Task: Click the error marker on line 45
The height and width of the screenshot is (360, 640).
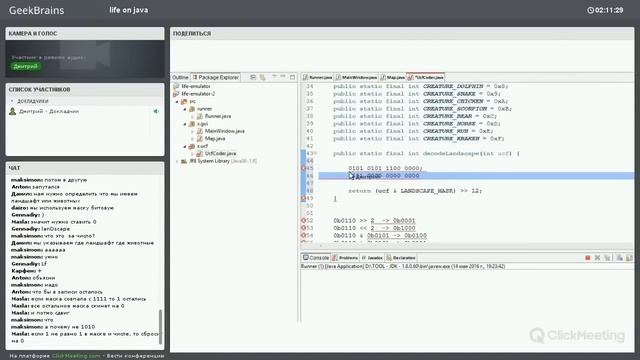Action: pyautogui.click(x=303, y=168)
